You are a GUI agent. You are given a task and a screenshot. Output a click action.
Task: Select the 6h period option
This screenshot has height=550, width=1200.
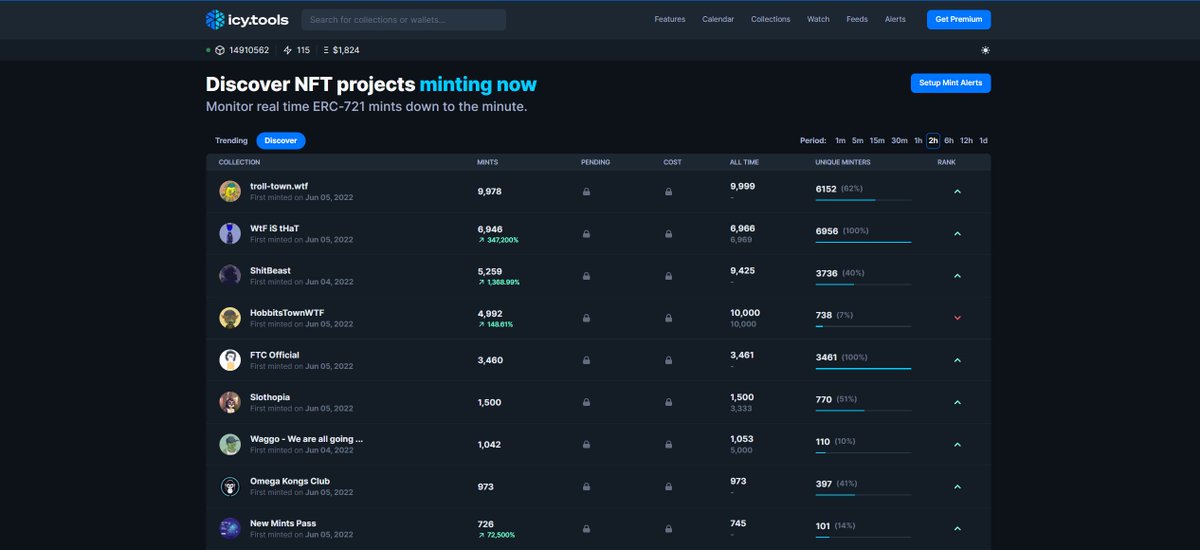click(949, 141)
